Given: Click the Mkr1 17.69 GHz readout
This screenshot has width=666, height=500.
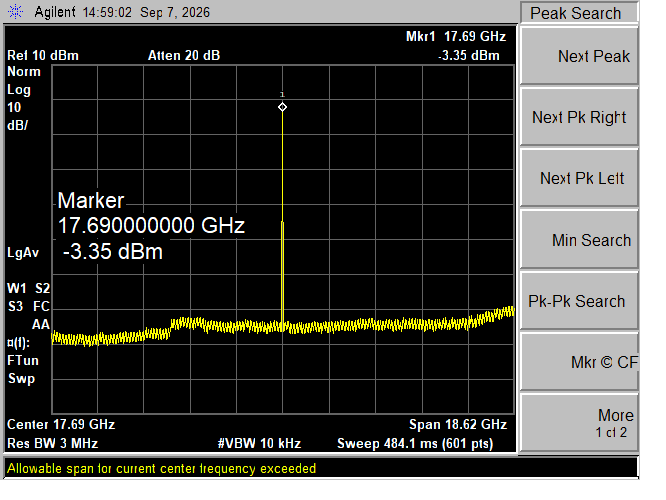Looking at the screenshot, I should [x=456, y=37].
